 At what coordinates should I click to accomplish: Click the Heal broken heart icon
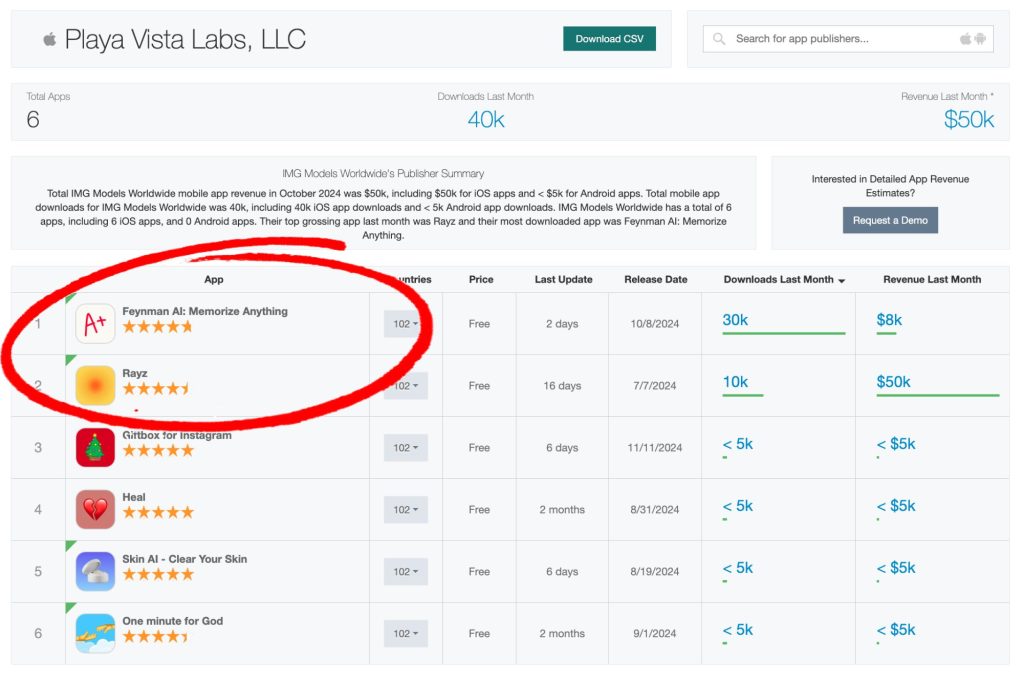(95, 509)
